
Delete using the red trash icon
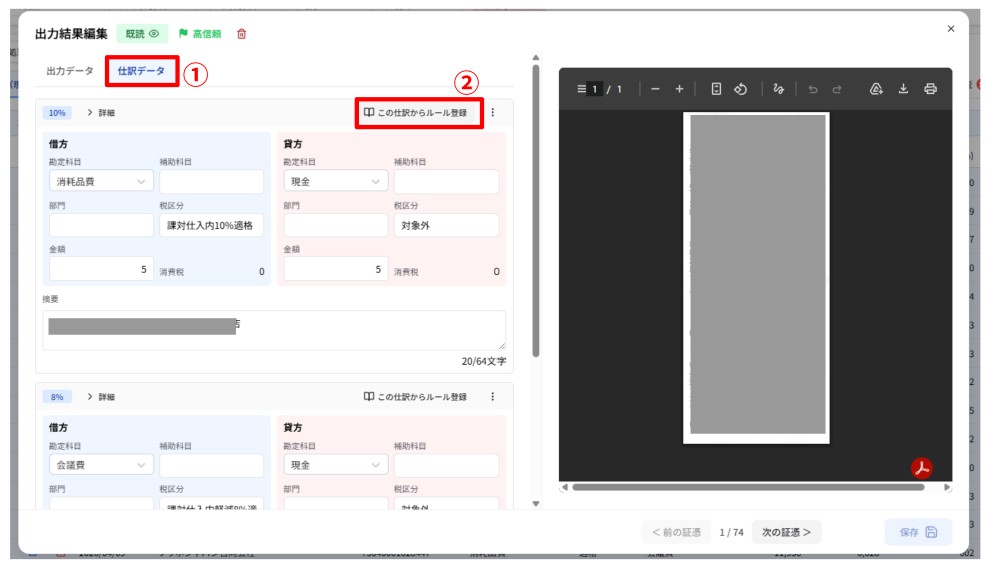coord(241,34)
